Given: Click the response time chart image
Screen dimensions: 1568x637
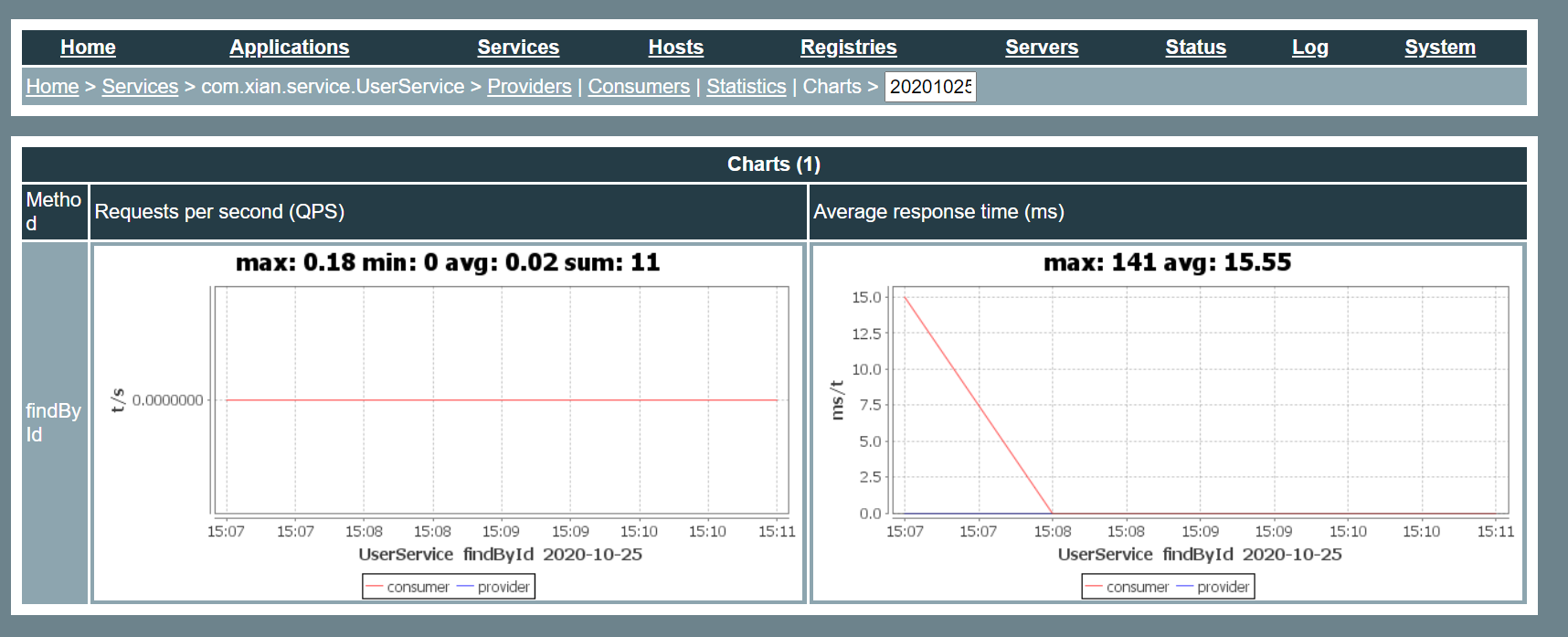Looking at the screenshot, I should coord(1168,423).
